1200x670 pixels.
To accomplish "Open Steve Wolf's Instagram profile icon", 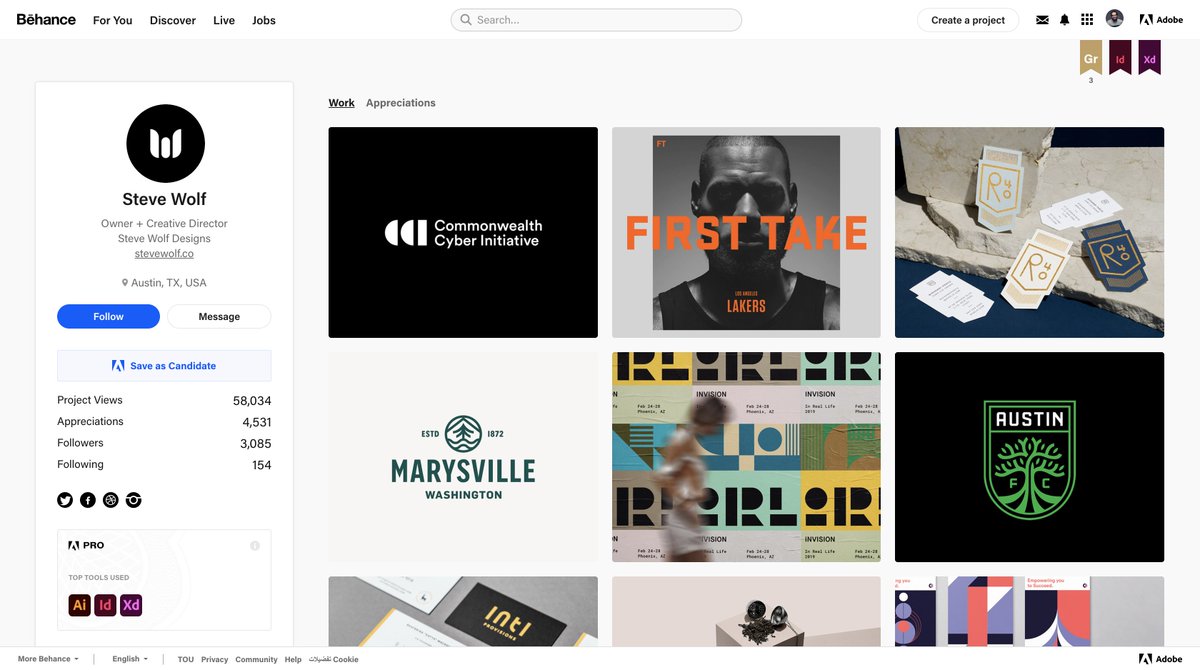I will click(x=133, y=500).
